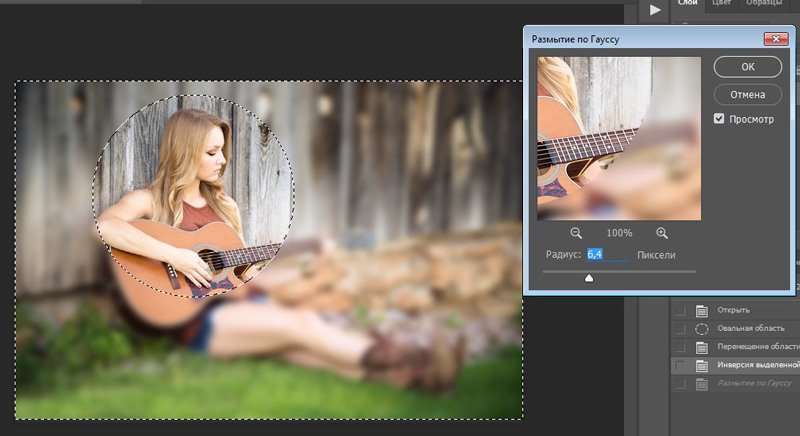The image size is (800, 436).
Task: Click the play arrow icon in the panel strip
Action: [x=655, y=10]
